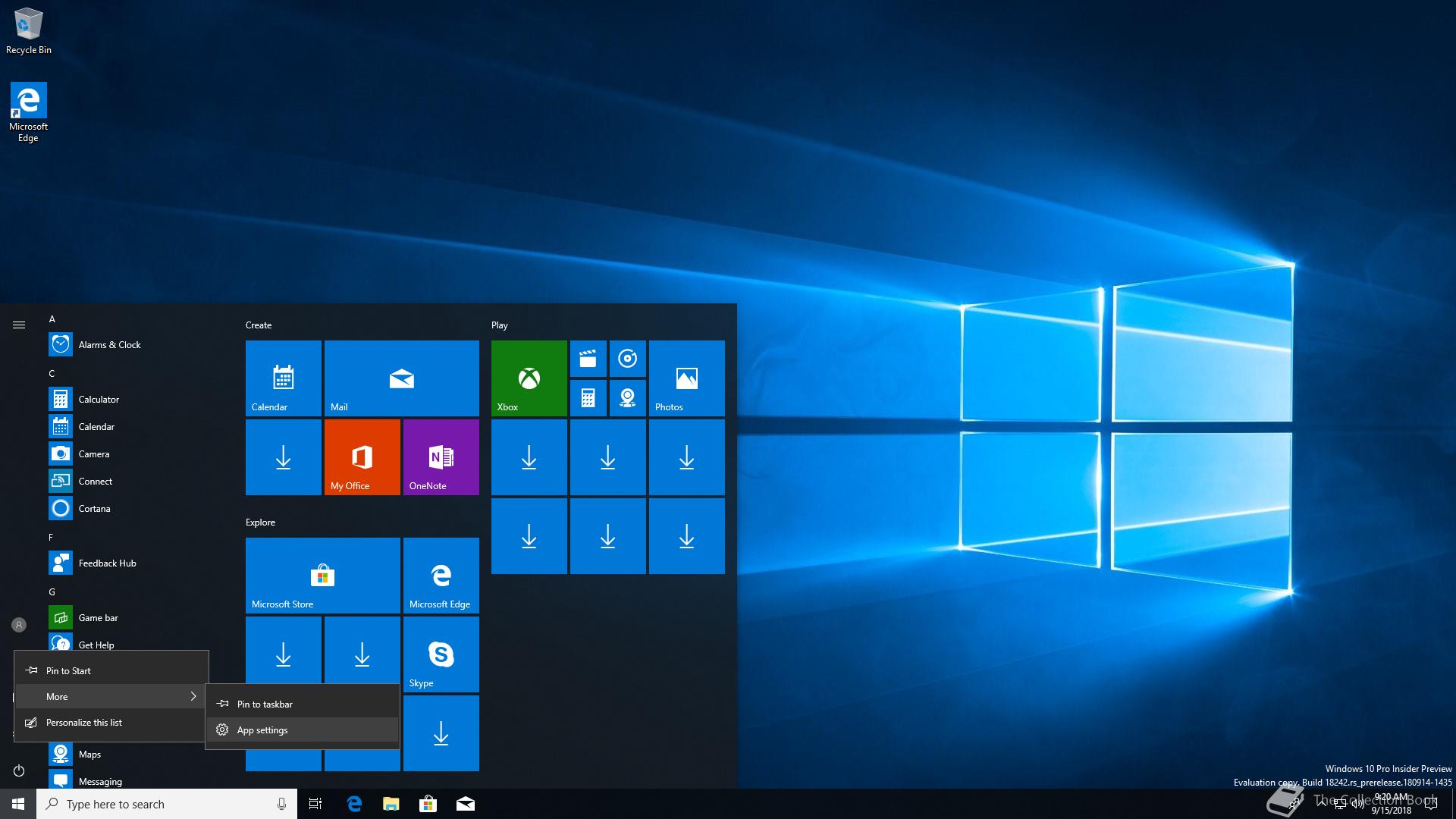Launch the My Office tile
Viewport: 1456px width, 819px height.
362,457
